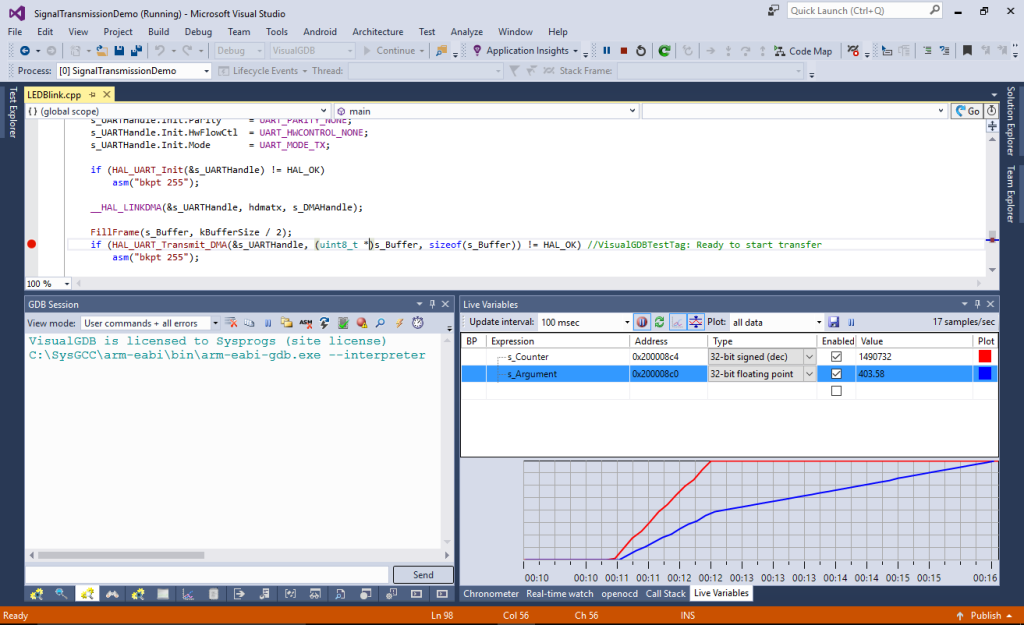Click the red ball warning icon in GDB Session
This screenshot has width=1024, height=625.
[362, 323]
